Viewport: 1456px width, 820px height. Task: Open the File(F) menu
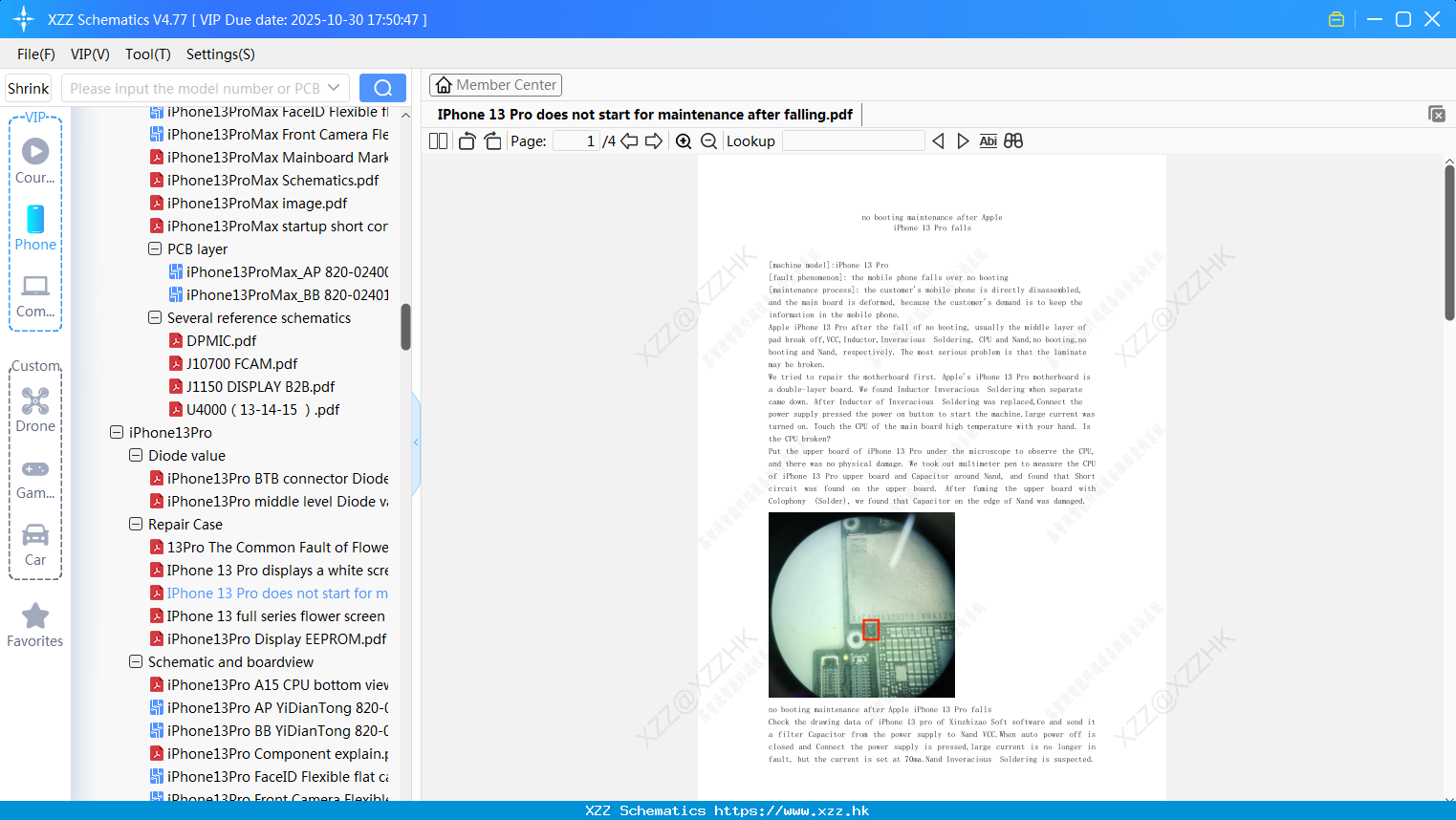click(x=36, y=54)
